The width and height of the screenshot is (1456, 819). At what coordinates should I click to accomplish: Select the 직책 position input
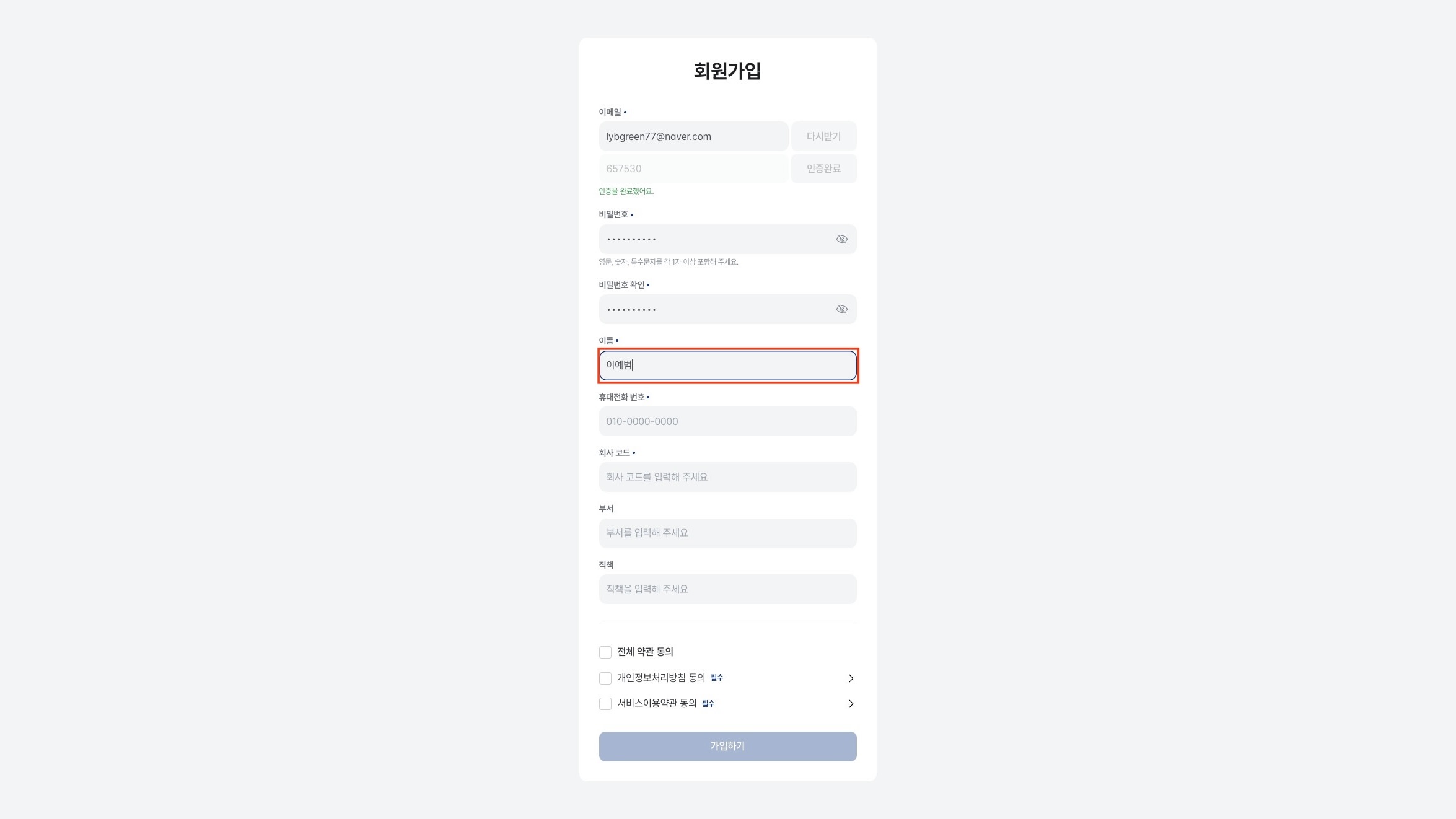coord(727,589)
